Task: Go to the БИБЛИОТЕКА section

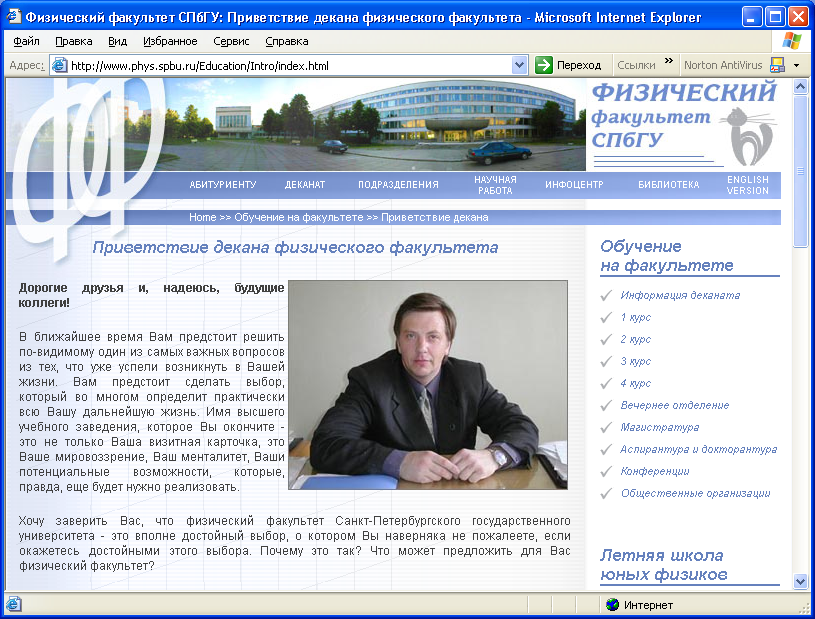Action: pyautogui.click(x=669, y=185)
